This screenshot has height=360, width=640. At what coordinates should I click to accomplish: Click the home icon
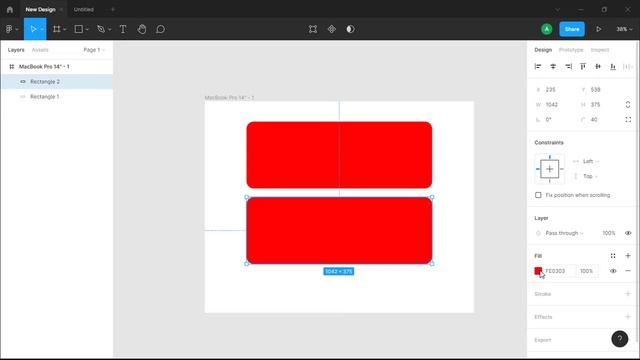[10, 9]
